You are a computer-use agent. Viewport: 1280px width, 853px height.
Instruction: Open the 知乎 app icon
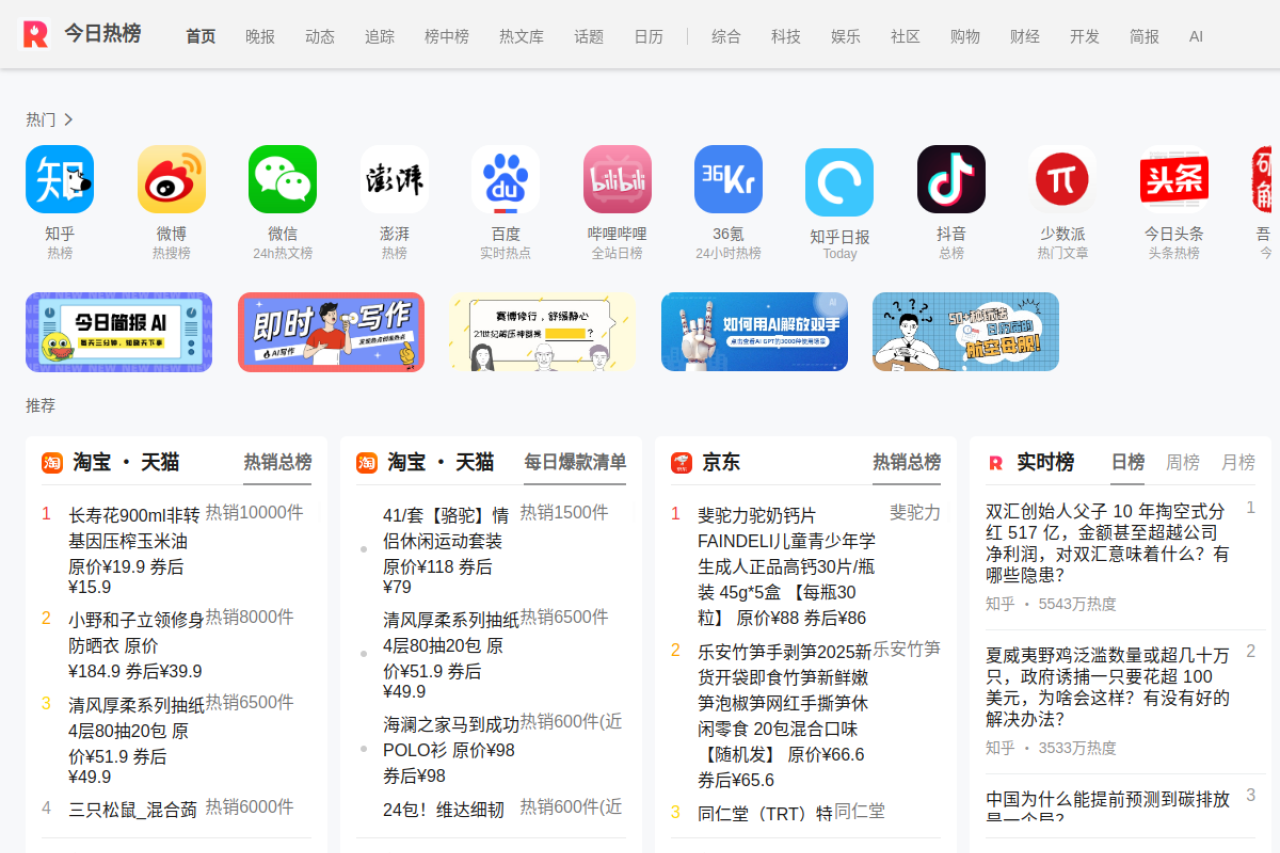pos(60,179)
